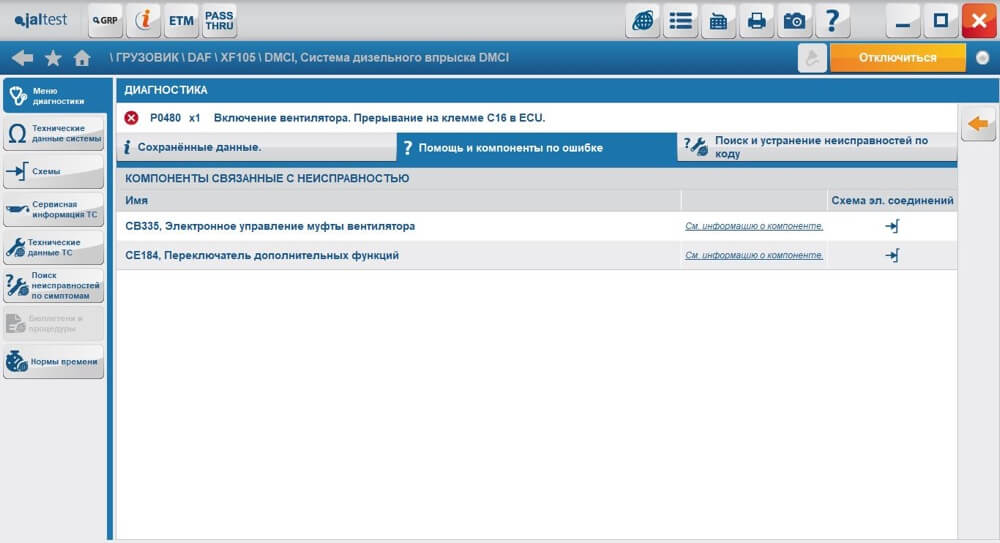
Task: Open Сервисная информация ТС
Action: pyautogui.click(x=54, y=209)
